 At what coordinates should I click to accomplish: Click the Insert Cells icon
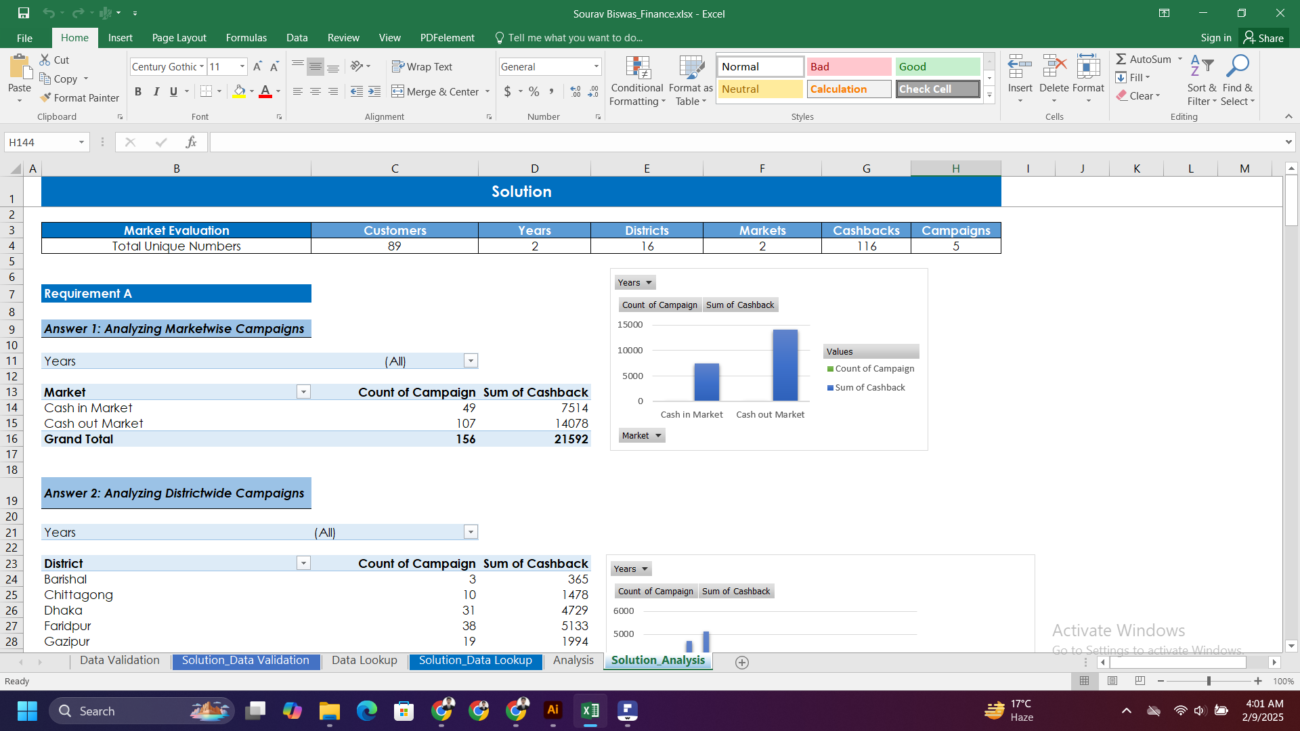tap(1020, 67)
